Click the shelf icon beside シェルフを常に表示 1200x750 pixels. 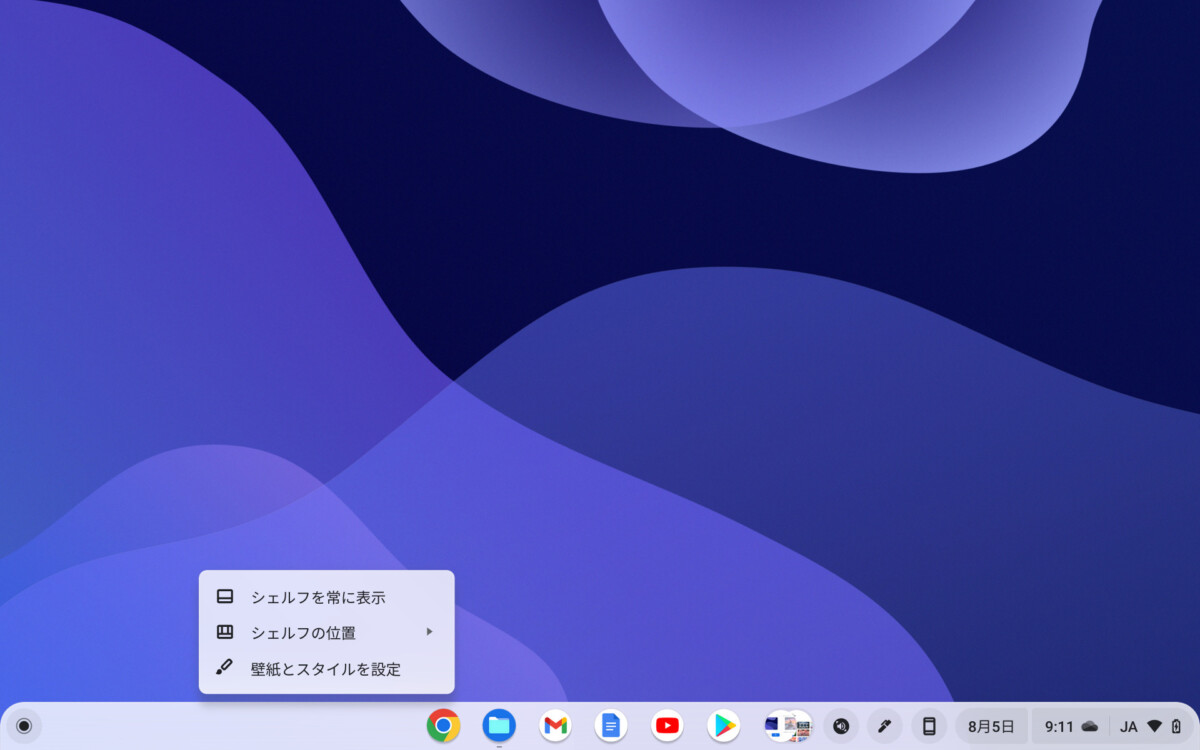click(225, 597)
